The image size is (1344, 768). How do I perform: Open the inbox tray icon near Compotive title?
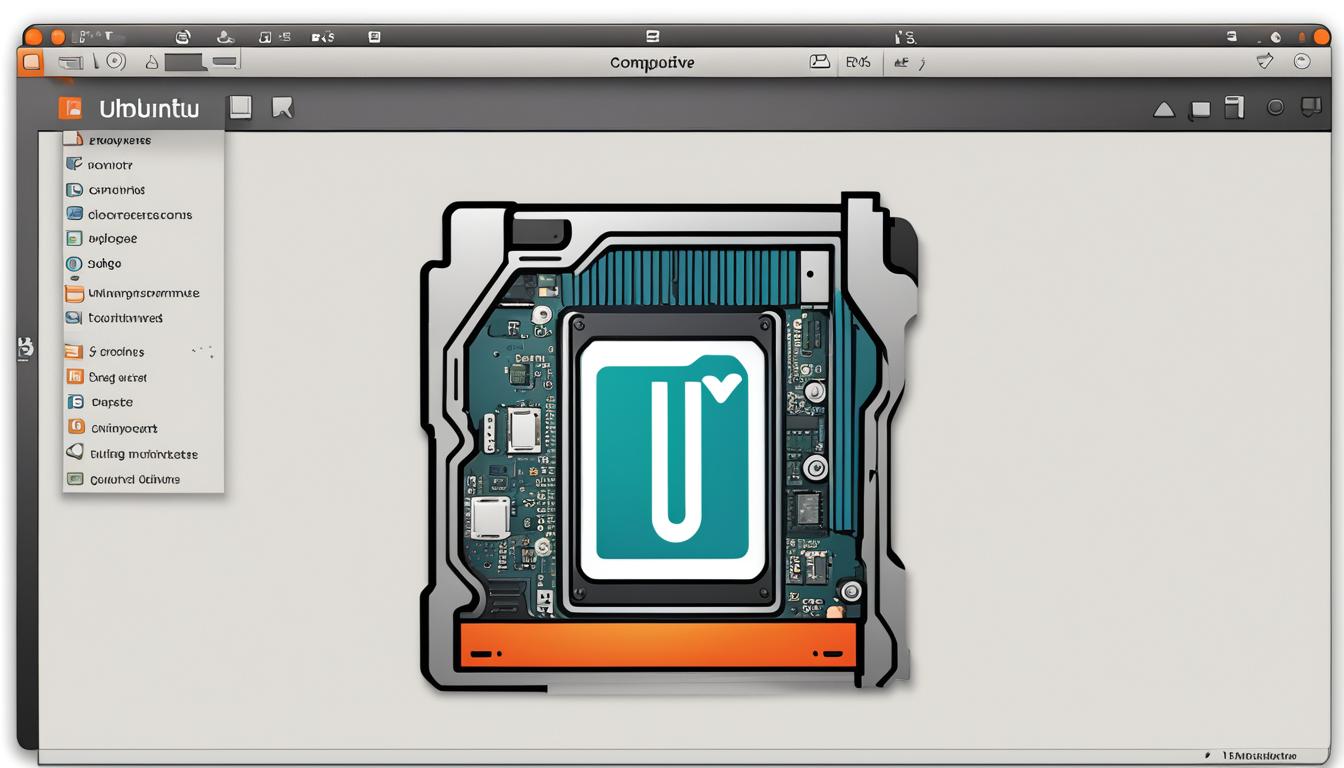coord(820,61)
